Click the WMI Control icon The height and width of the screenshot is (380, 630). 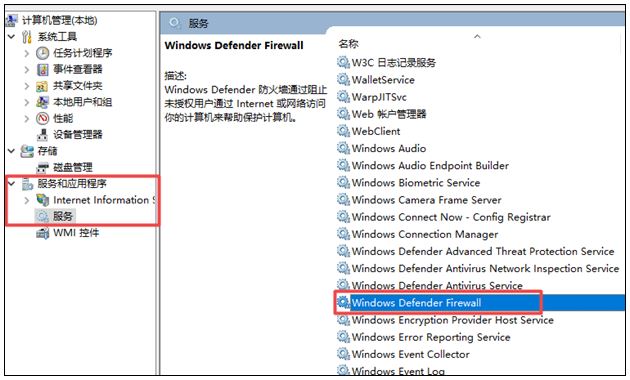coord(42,233)
